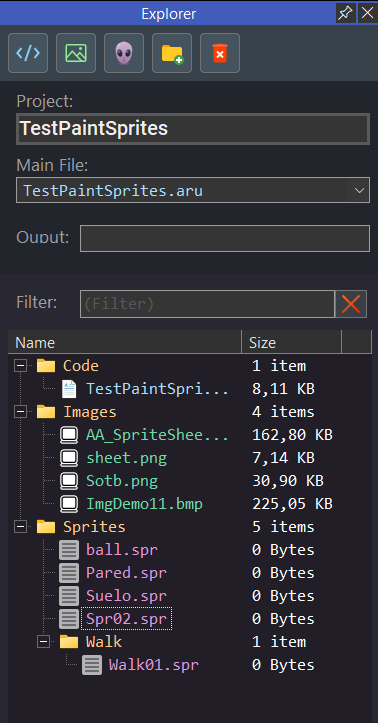Select the Sotb.png file name
This screenshot has width=378, height=723.
point(122,481)
